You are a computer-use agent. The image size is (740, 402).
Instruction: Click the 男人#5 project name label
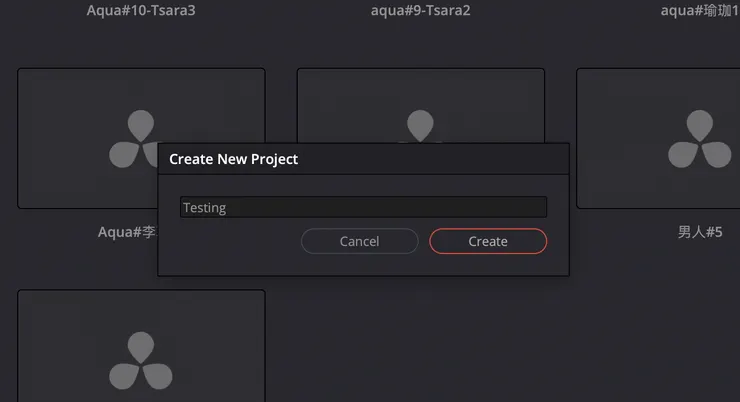pos(700,232)
